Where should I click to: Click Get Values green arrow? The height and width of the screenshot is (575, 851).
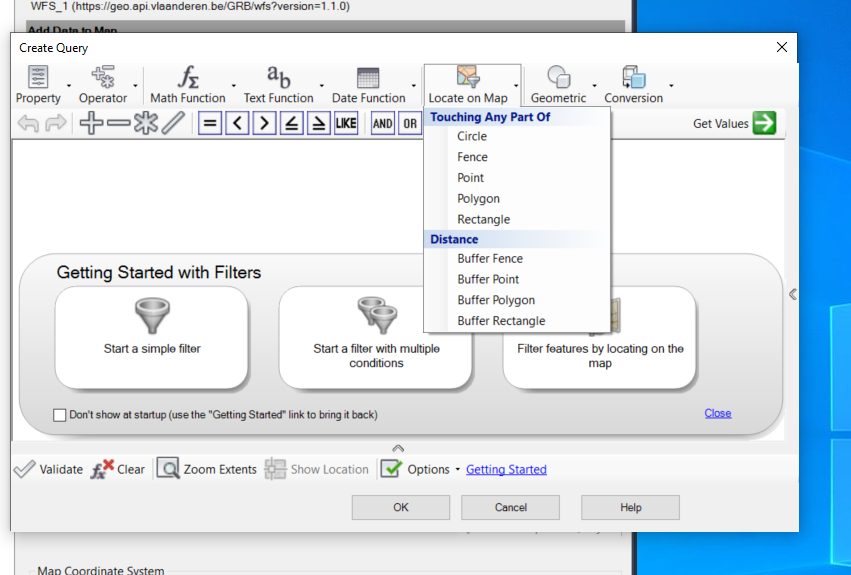[765, 123]
